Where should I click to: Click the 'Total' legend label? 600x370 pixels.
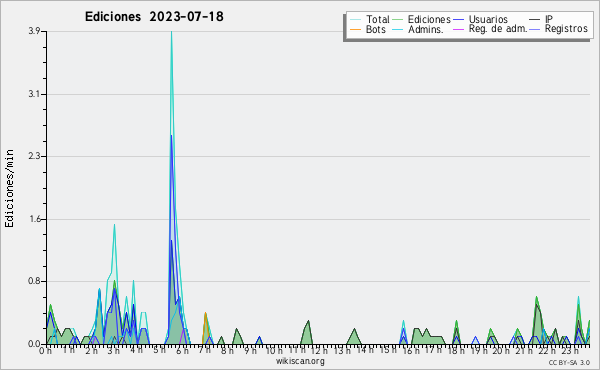[377, 19]
